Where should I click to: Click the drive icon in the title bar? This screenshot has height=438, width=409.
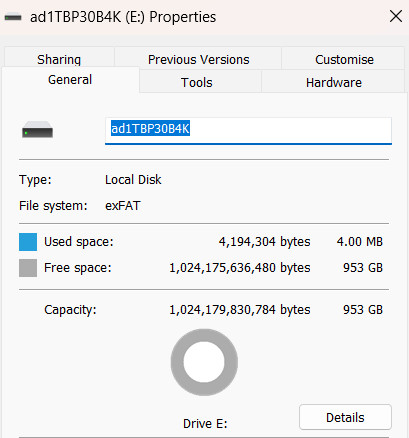tap(13, 17)
